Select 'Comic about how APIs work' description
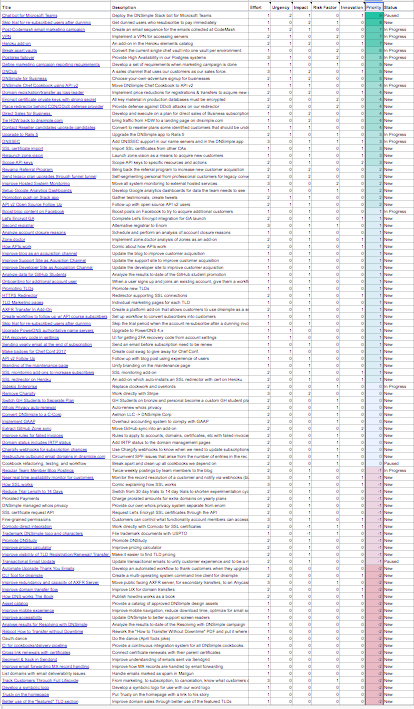The height and width of the screenshot is (709, 414). pyautogui.click(x=179, y=246)
